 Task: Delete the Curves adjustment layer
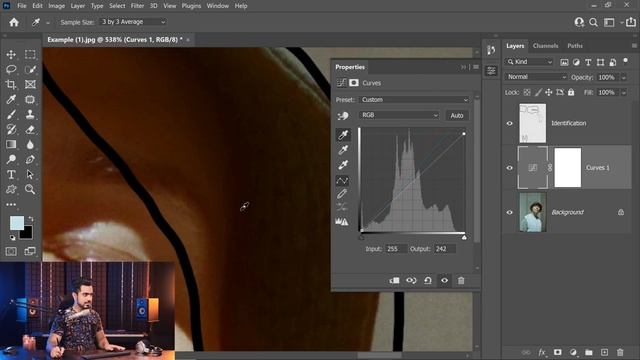pyautogui.click(x=461, y=280)
